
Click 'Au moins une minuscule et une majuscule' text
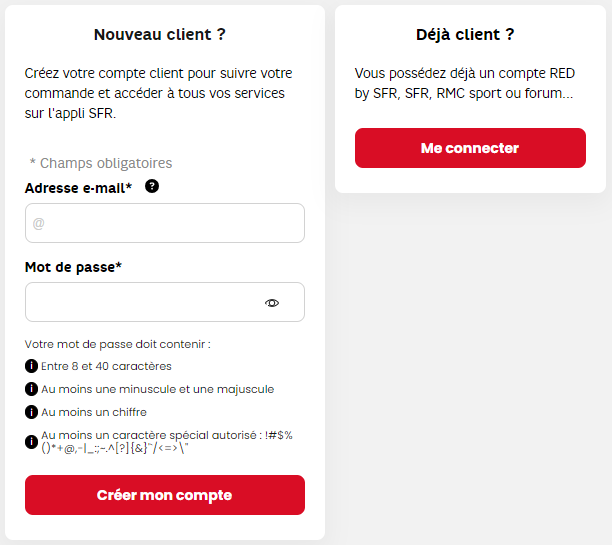[x=158, y=389]
